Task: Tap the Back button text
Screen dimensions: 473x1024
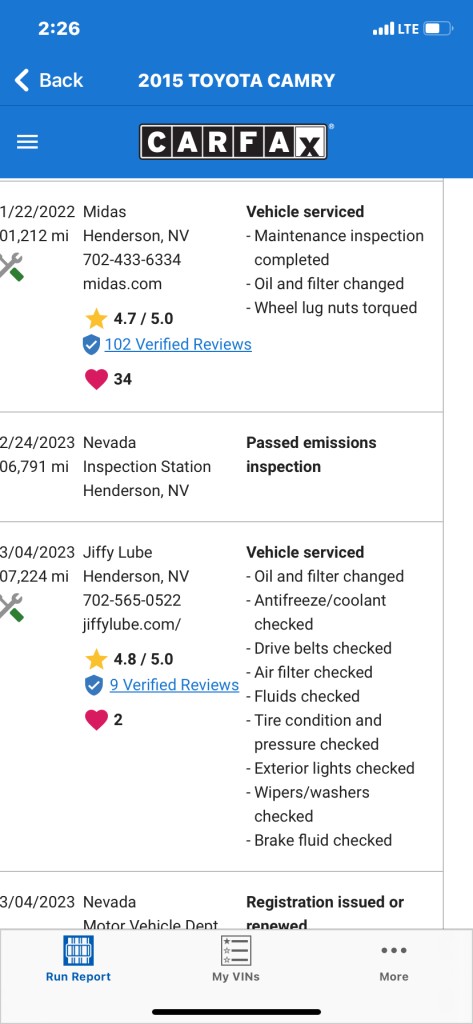Action: point(61,80)
